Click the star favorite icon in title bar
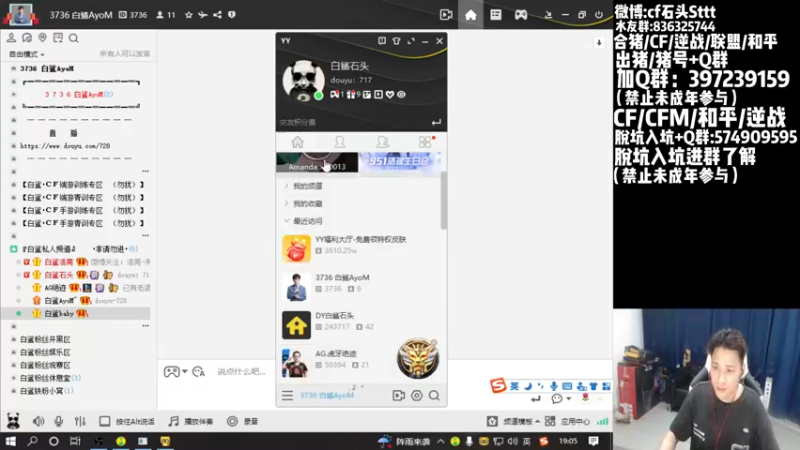This screenshot has width=800, height=450. click(x=189, y=15)
